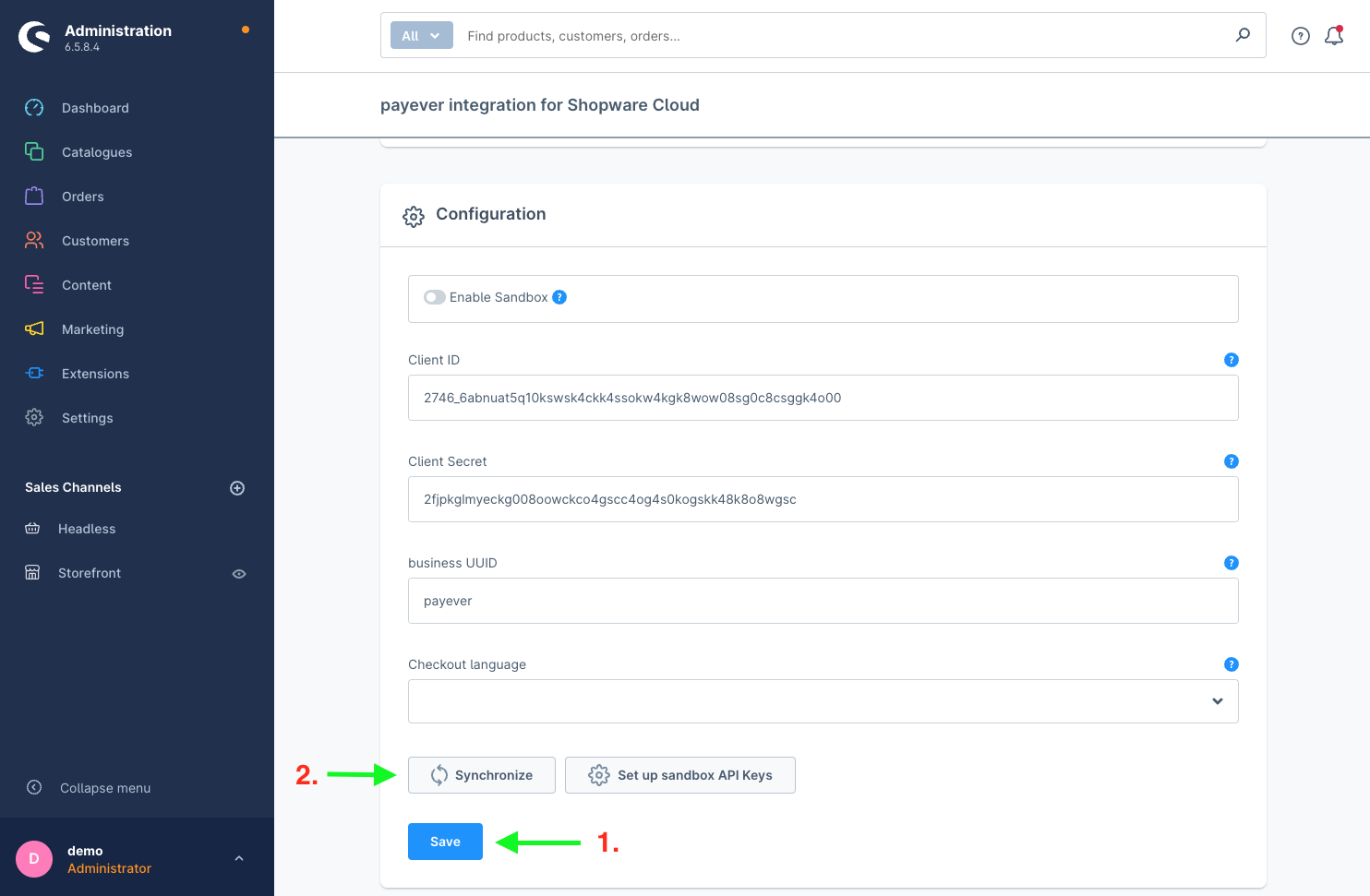This screenshot has height=896, width=1370.
Task: Click the Content layout icon
Action: [34, 284]
